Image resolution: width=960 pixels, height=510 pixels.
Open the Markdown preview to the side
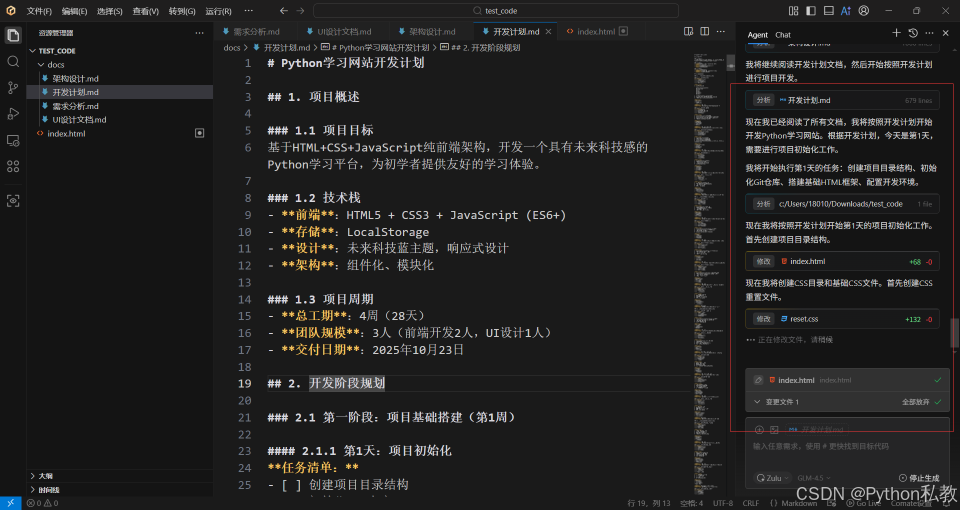point(689,31)
